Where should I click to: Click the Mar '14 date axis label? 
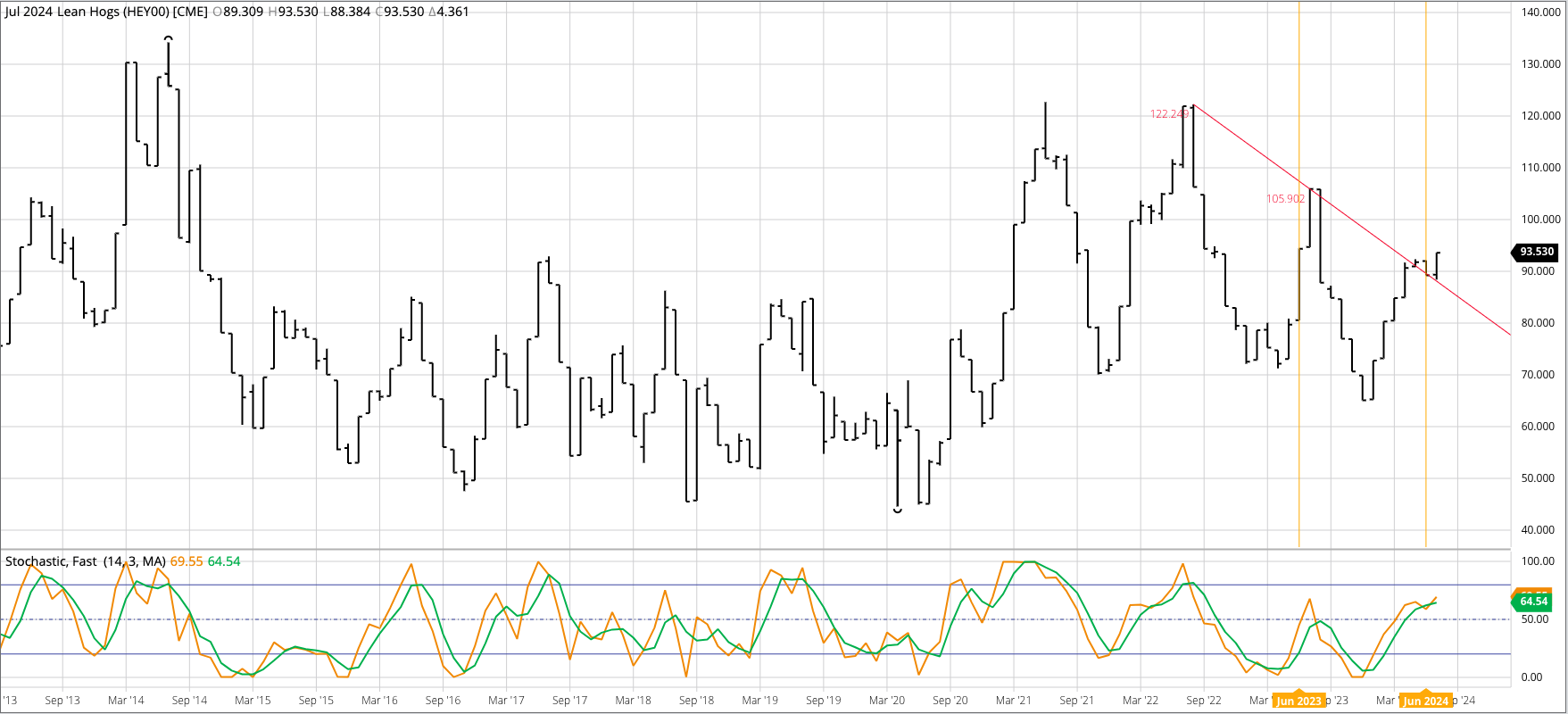[126, 701]
